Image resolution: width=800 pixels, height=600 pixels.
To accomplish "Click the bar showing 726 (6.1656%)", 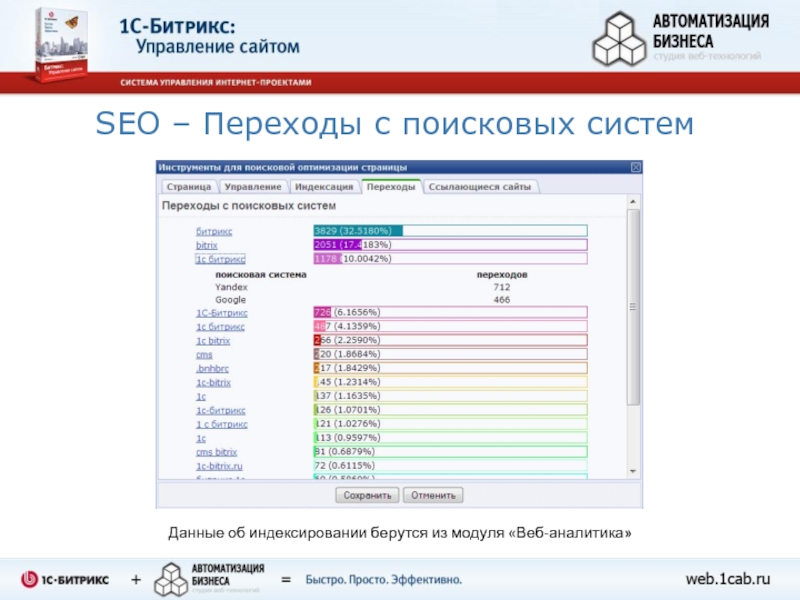I will (x=451, y=312).
